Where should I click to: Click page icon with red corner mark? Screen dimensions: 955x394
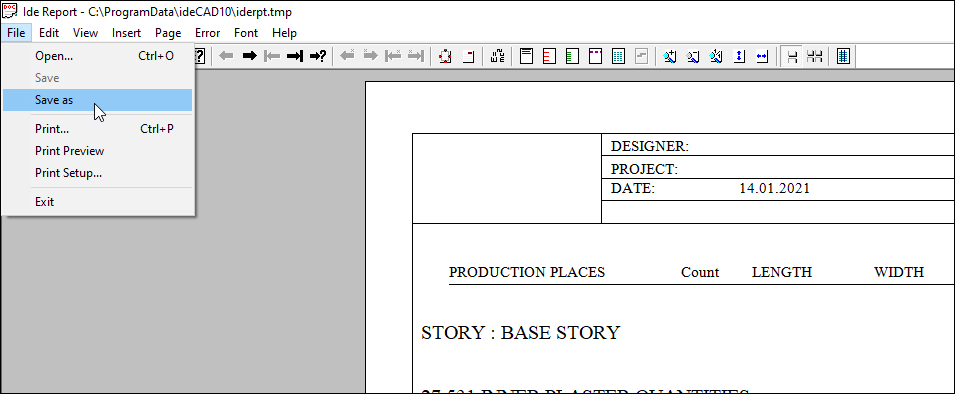pos(468,57)
